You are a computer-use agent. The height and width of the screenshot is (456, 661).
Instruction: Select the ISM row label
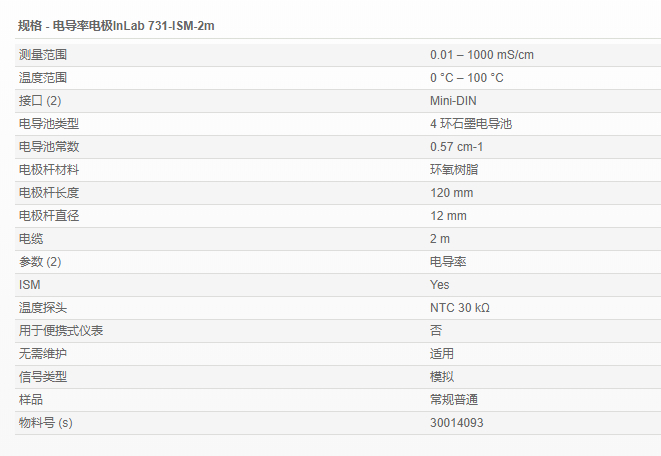coord(30,285)
